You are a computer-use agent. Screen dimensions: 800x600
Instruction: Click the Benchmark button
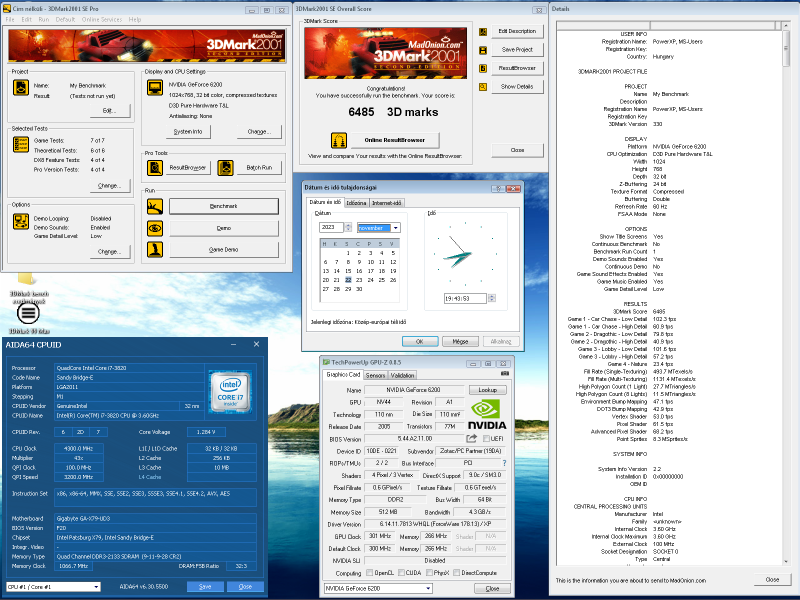[x=223, y=206]
